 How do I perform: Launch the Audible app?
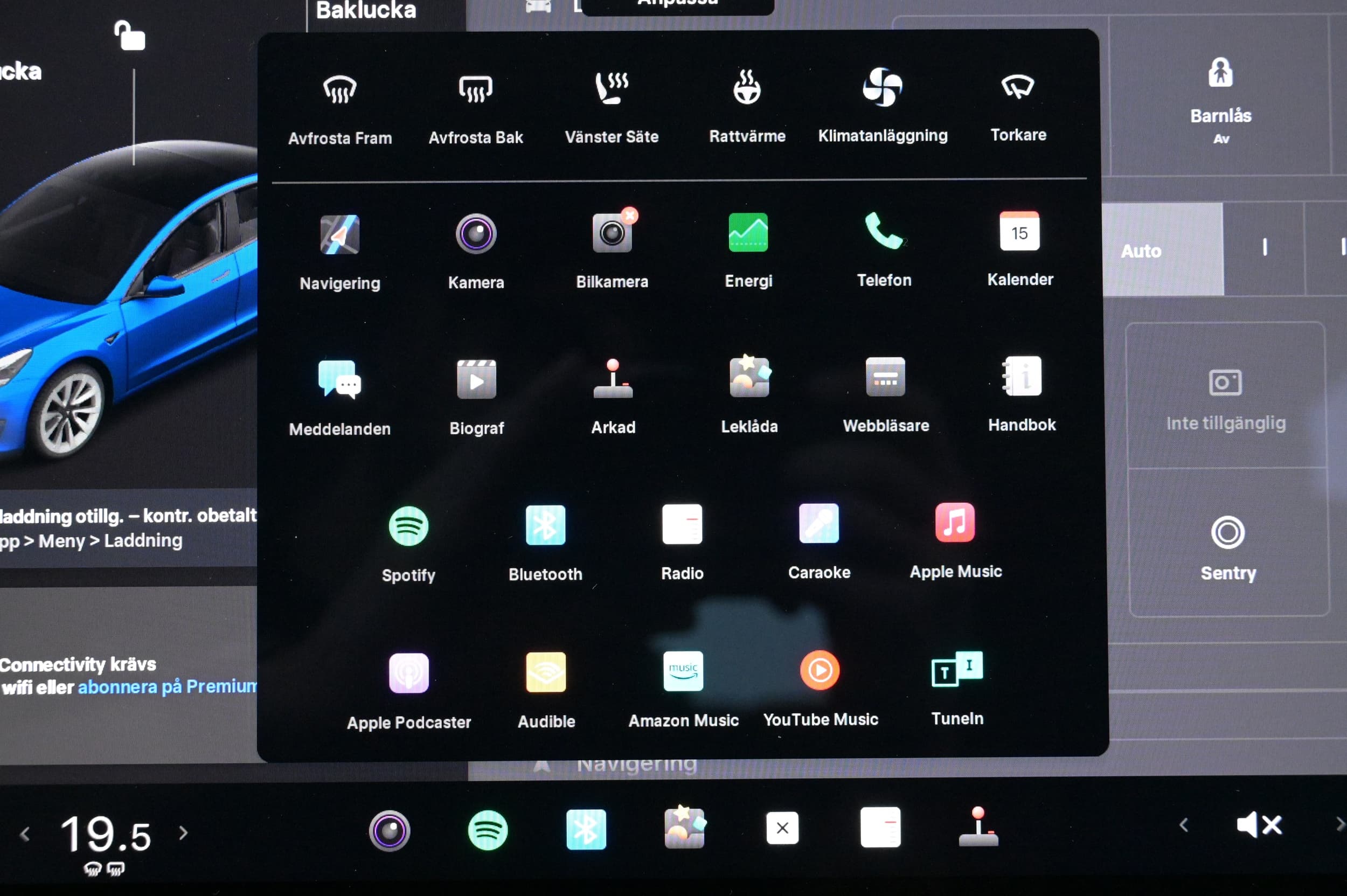[546, 690]
